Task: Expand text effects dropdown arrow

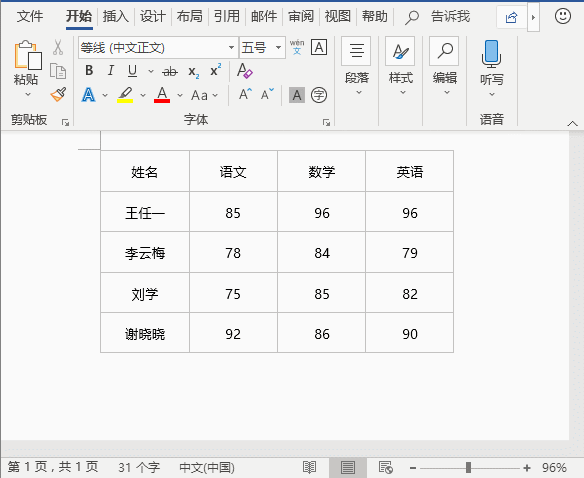Action: [105, 95]
